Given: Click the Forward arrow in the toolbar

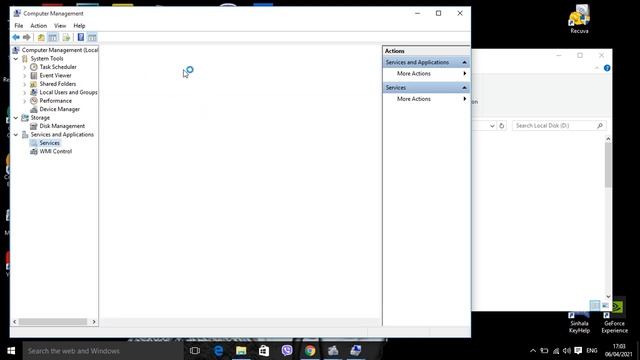Looking at the screenshot, I should click(x=27, y=38).
